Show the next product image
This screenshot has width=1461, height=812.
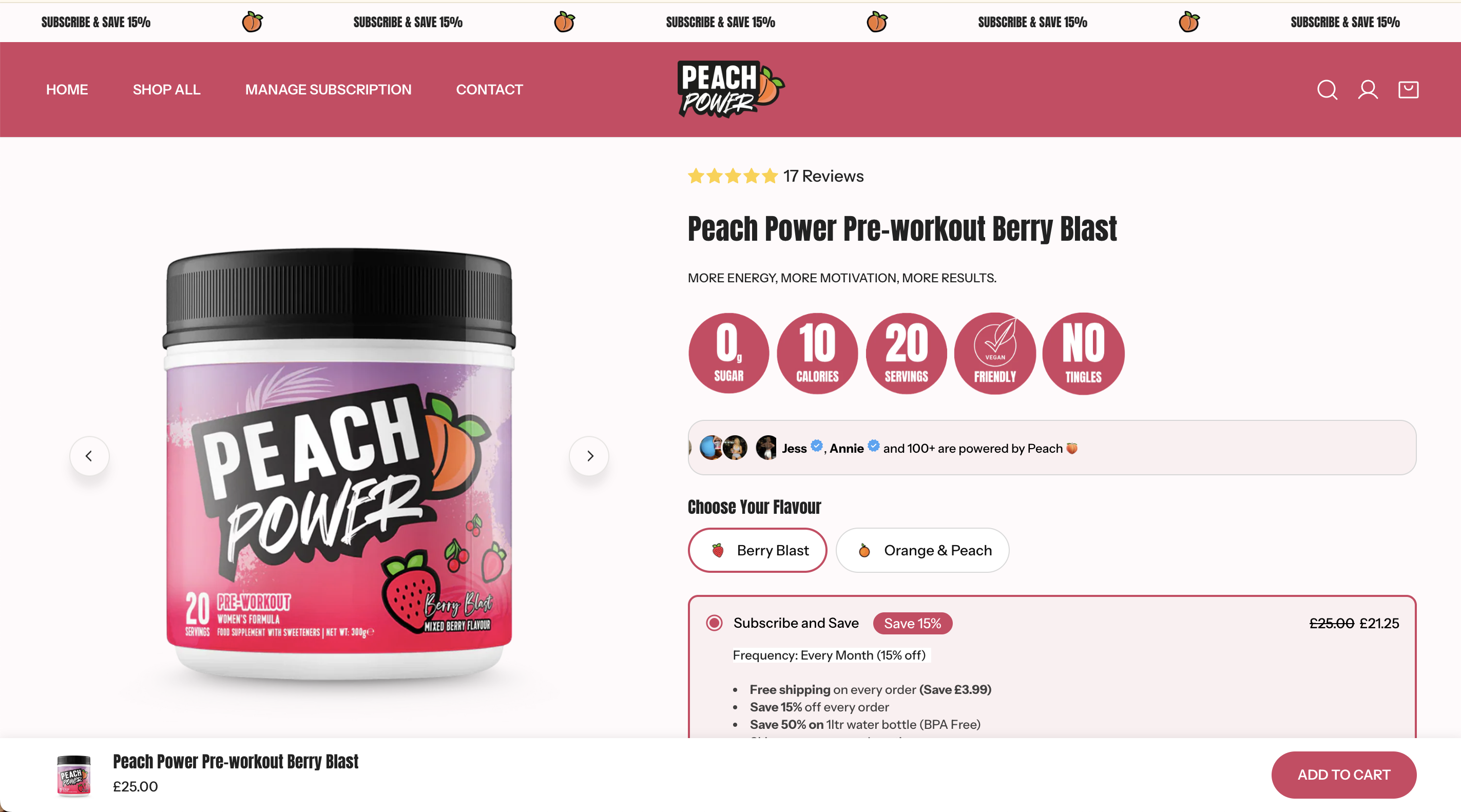click(589, 455)
